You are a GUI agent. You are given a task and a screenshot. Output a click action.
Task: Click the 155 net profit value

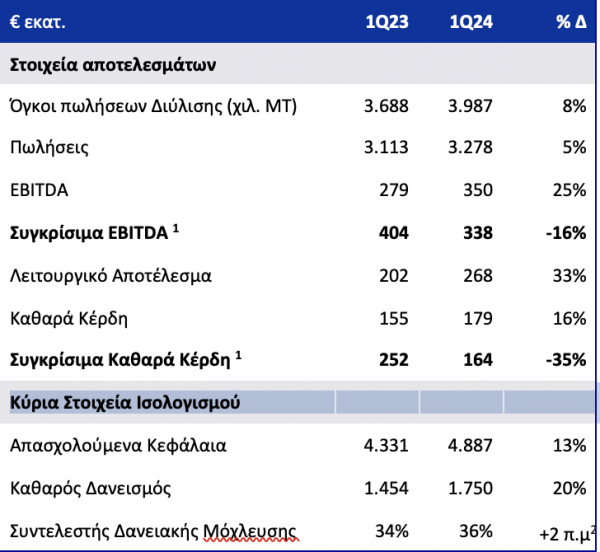(x=394, y=319)
